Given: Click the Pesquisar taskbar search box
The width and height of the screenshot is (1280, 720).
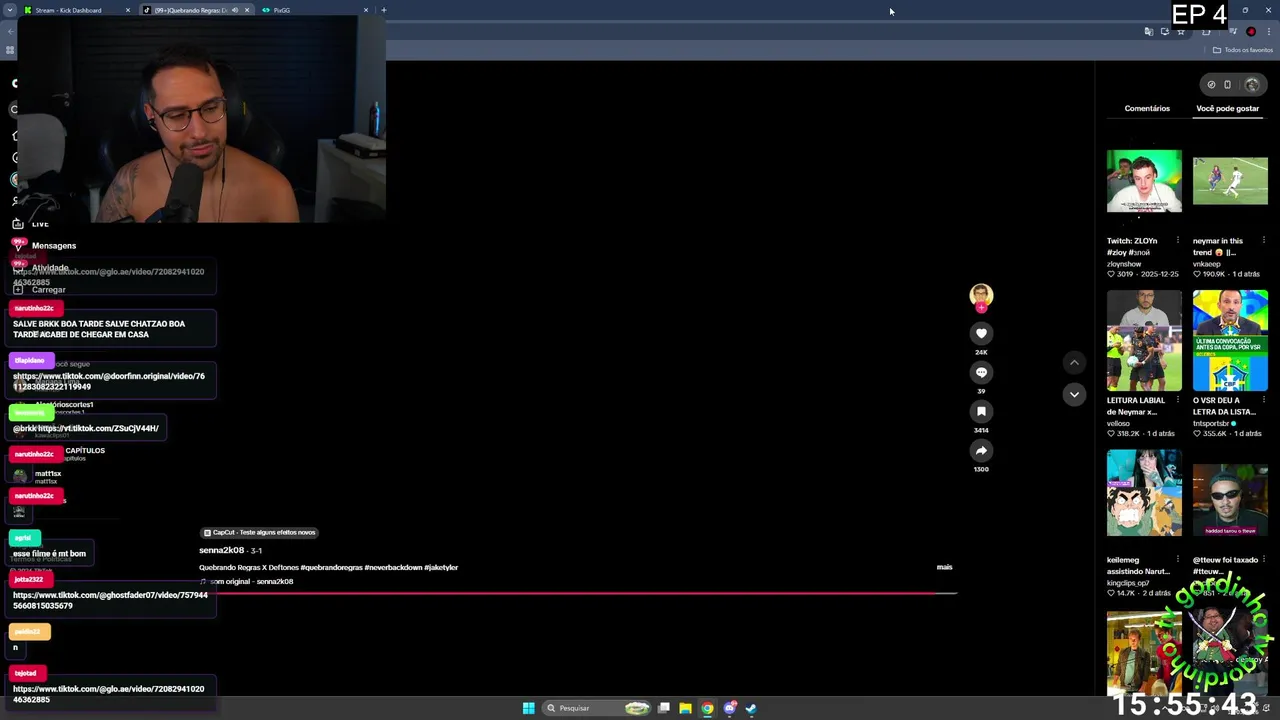Looking at the screenshot, I should pyautogui.click(x=596, y=708).
